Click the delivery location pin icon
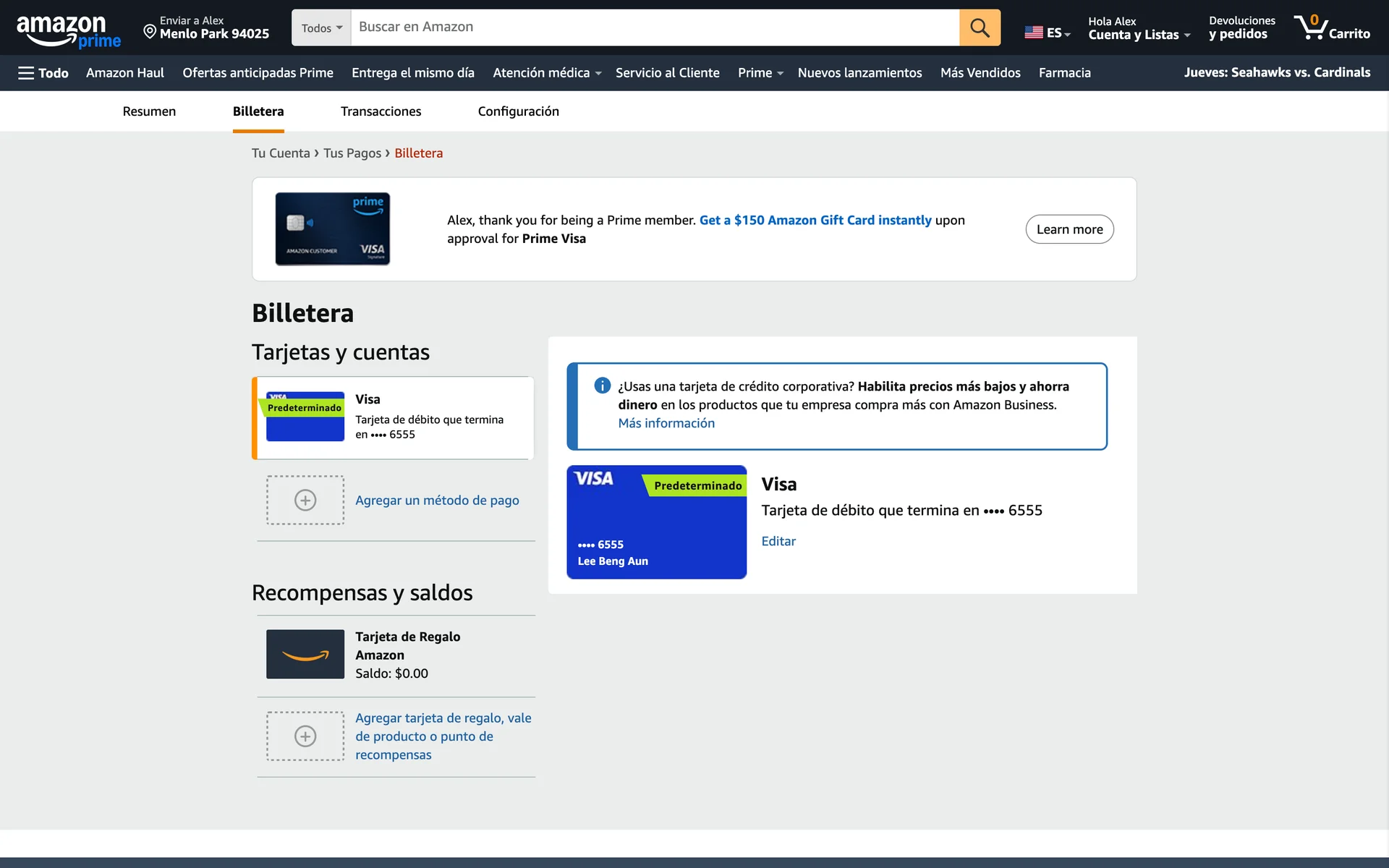Screen dimensions: 1389x868 click(150, 31)
